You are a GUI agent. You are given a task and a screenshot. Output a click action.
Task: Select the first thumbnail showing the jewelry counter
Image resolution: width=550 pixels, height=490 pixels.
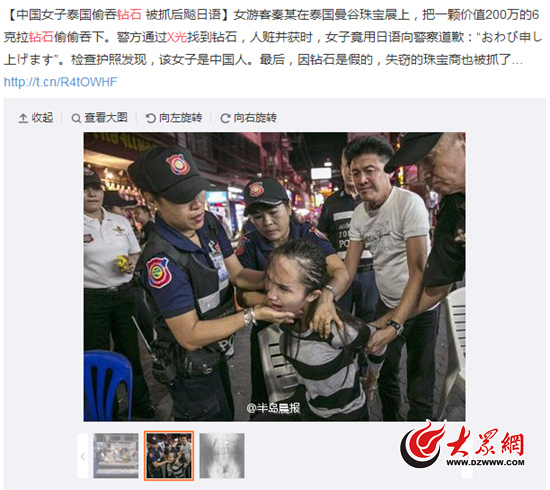(116, 456)
